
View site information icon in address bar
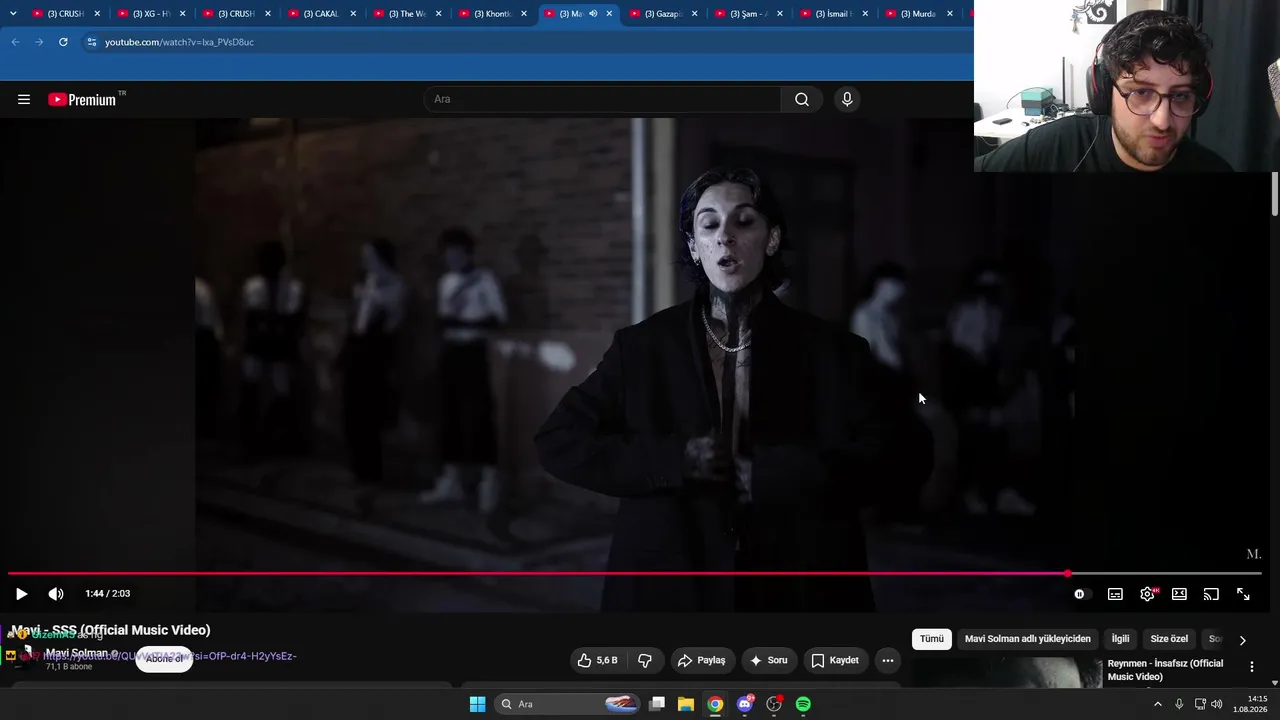(91, 42)
